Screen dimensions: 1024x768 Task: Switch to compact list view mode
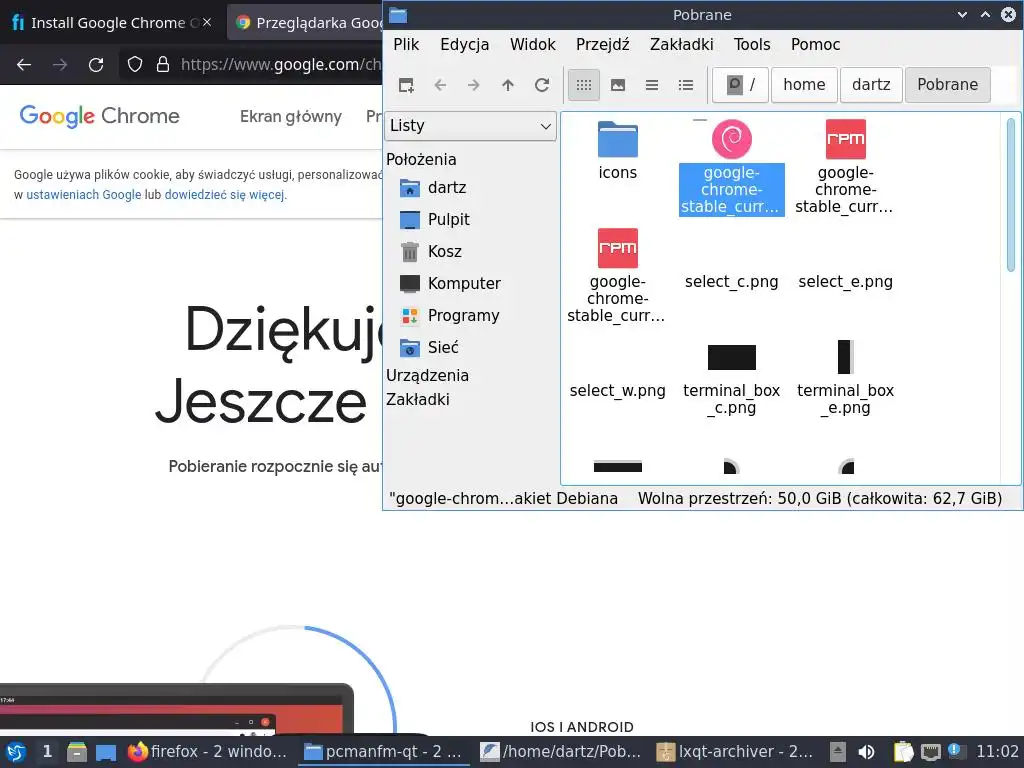click(652, 85)
